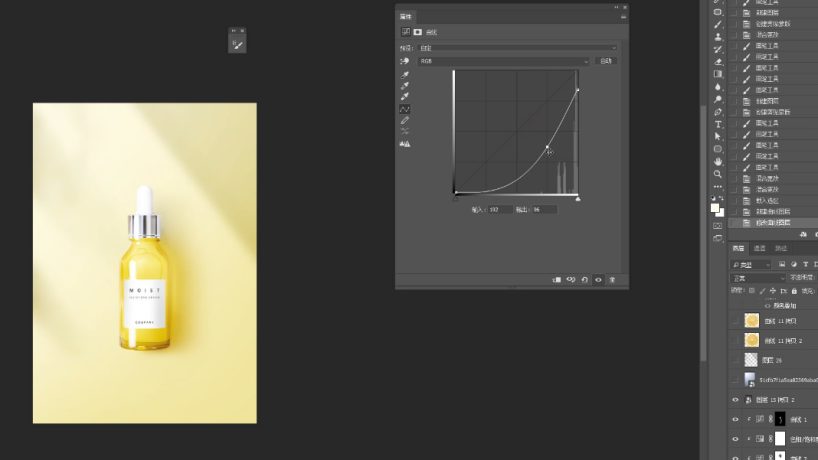The width and height of the screenshot is (818, 460).
Task: Select the Dodge tool
Action: pos(718,99)
